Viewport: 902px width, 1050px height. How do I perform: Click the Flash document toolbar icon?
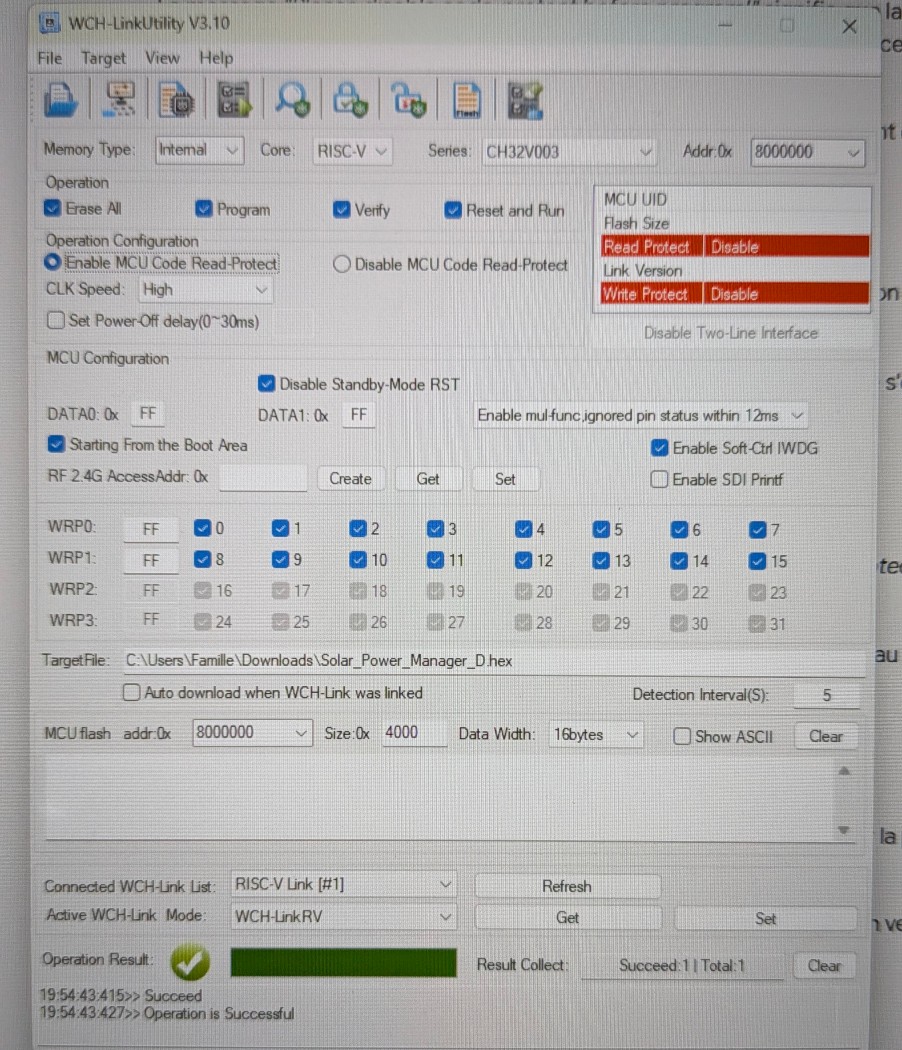coord(467,100)
